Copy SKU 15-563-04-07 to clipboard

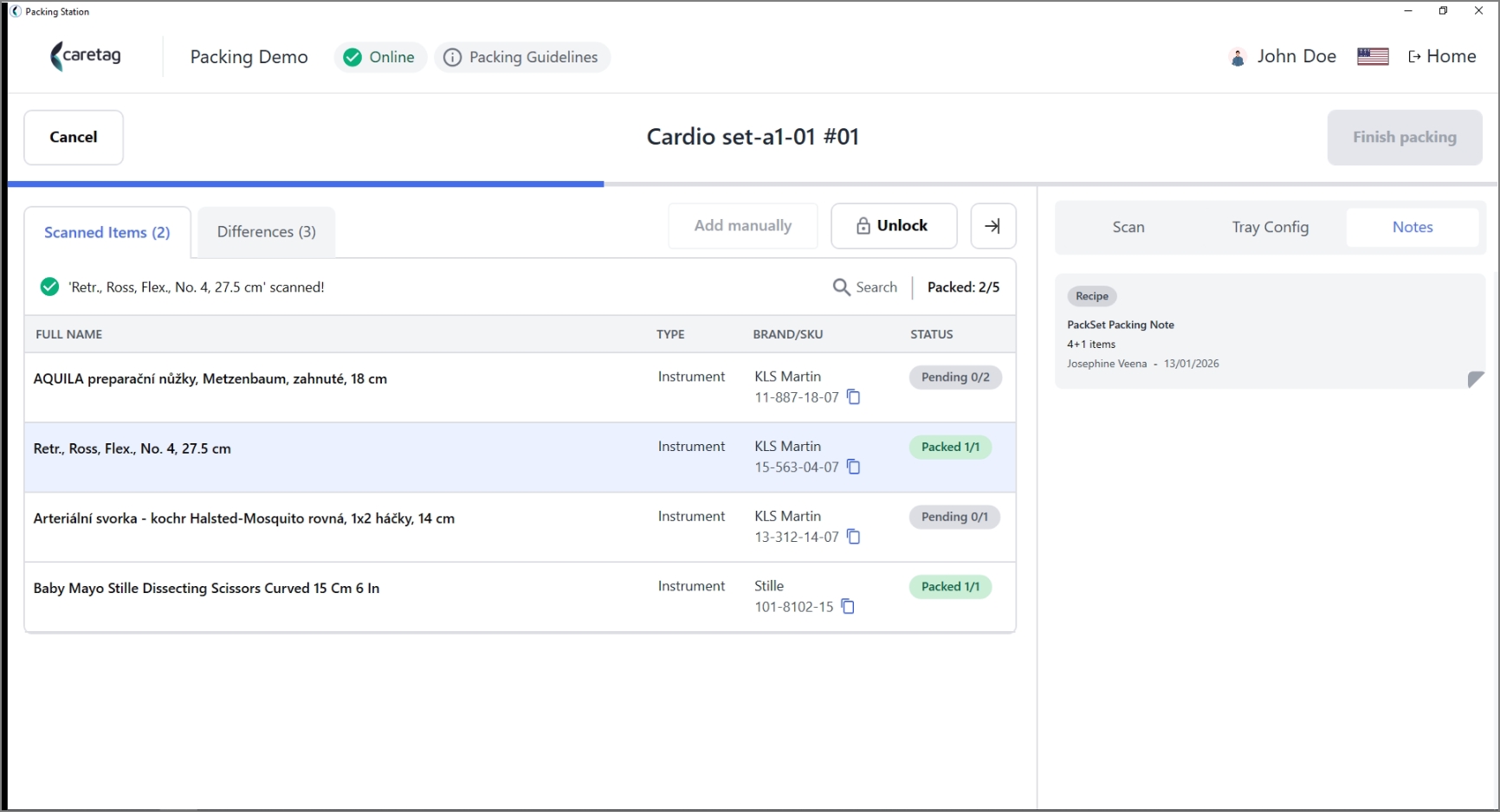click(853, 467)
